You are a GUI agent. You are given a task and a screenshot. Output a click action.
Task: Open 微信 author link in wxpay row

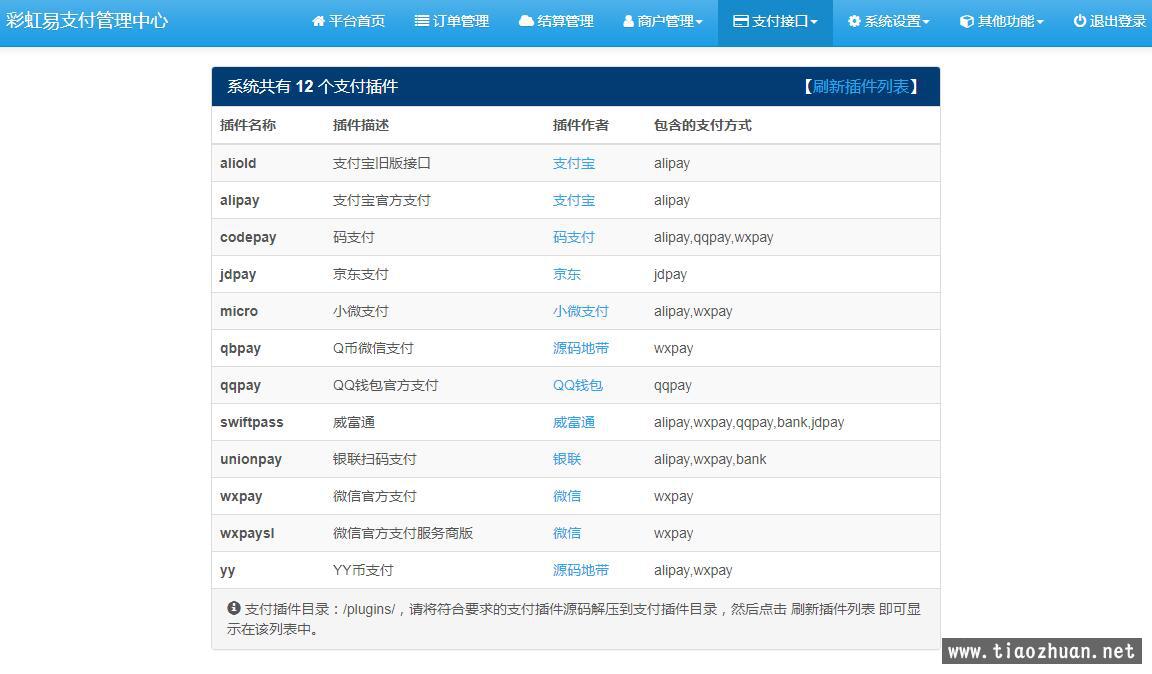566,496
